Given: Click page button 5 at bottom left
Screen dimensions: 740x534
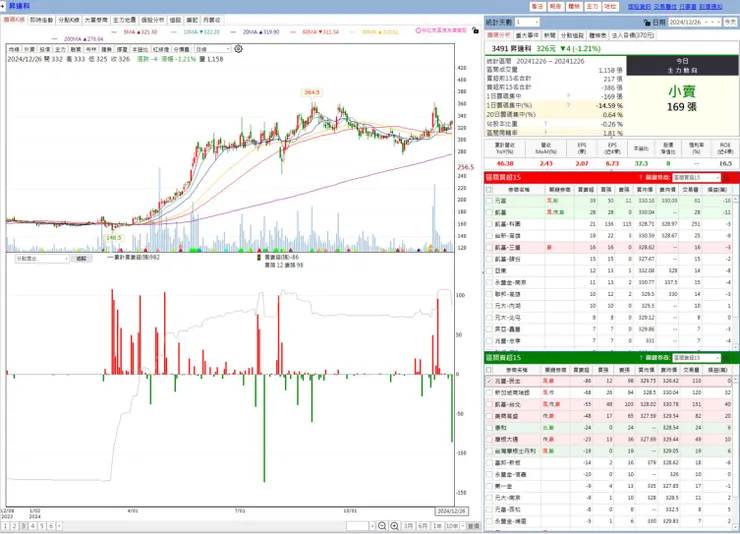Looking at the screenshot, I should (x=42, y=526).
